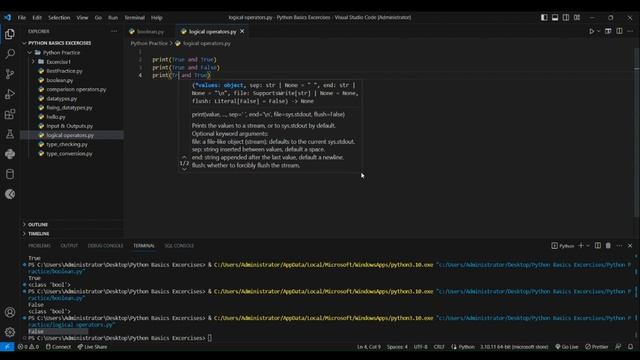The image size is (640, 360).
Task: Toggle the Secondary Side Bar layout icon
Action: click(x=566, y=18)
